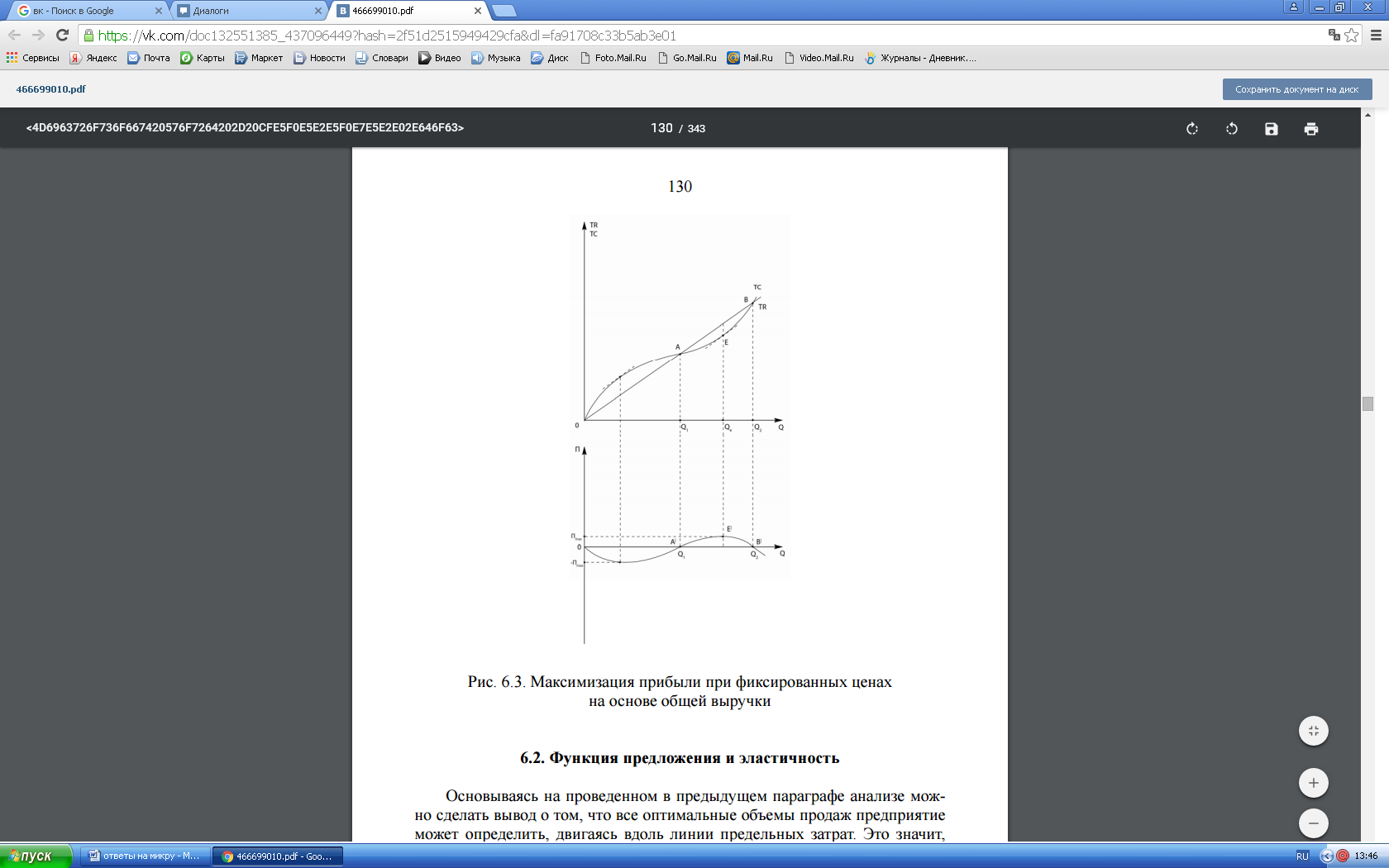This screenshot has height=868, width=1389.
Task: Open the Новости bookmark
Action: [x=320, y=58]
